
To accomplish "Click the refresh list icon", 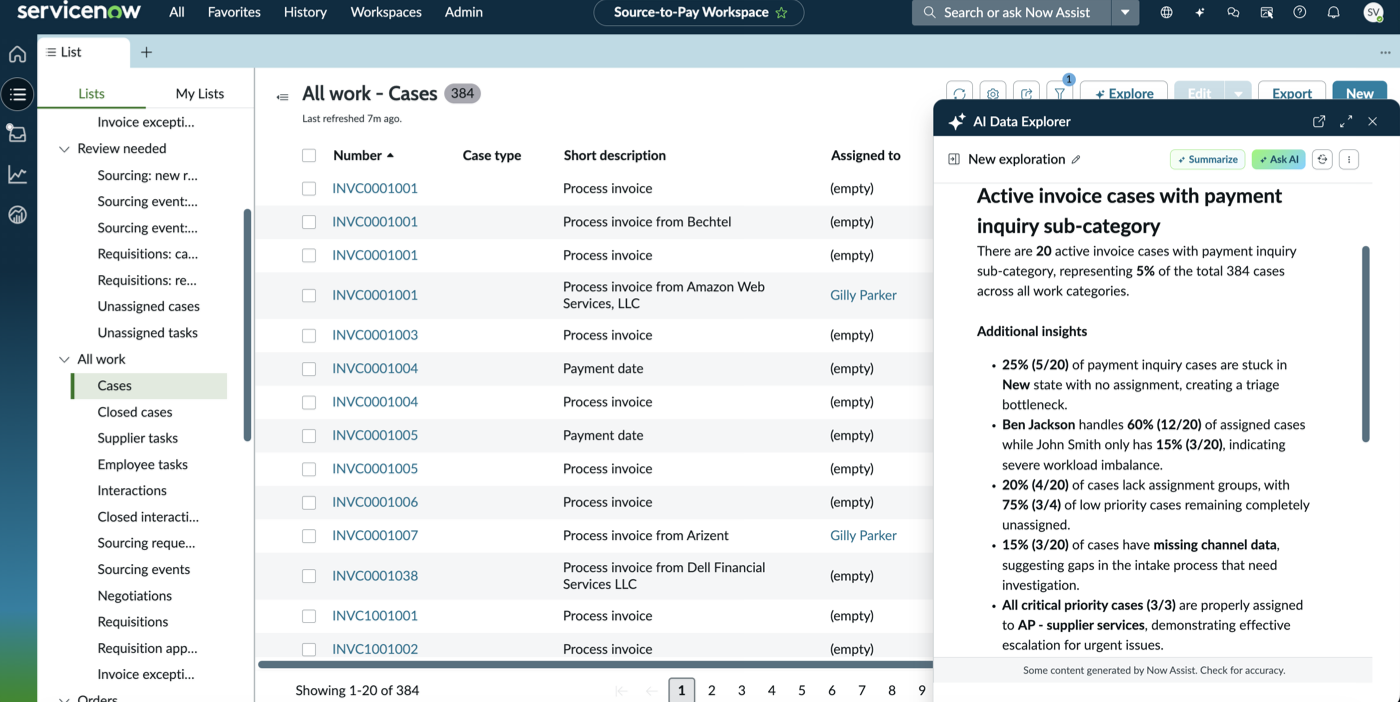I will tap(959, 94).
